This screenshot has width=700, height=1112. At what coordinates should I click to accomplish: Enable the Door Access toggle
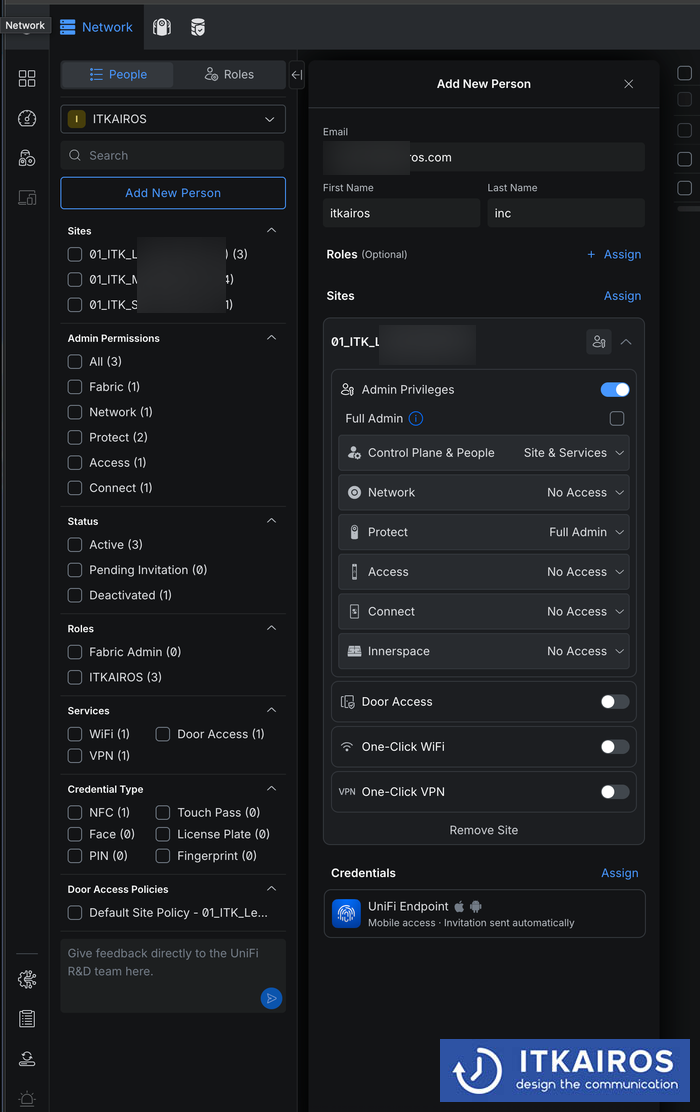[x=615, y=701]
